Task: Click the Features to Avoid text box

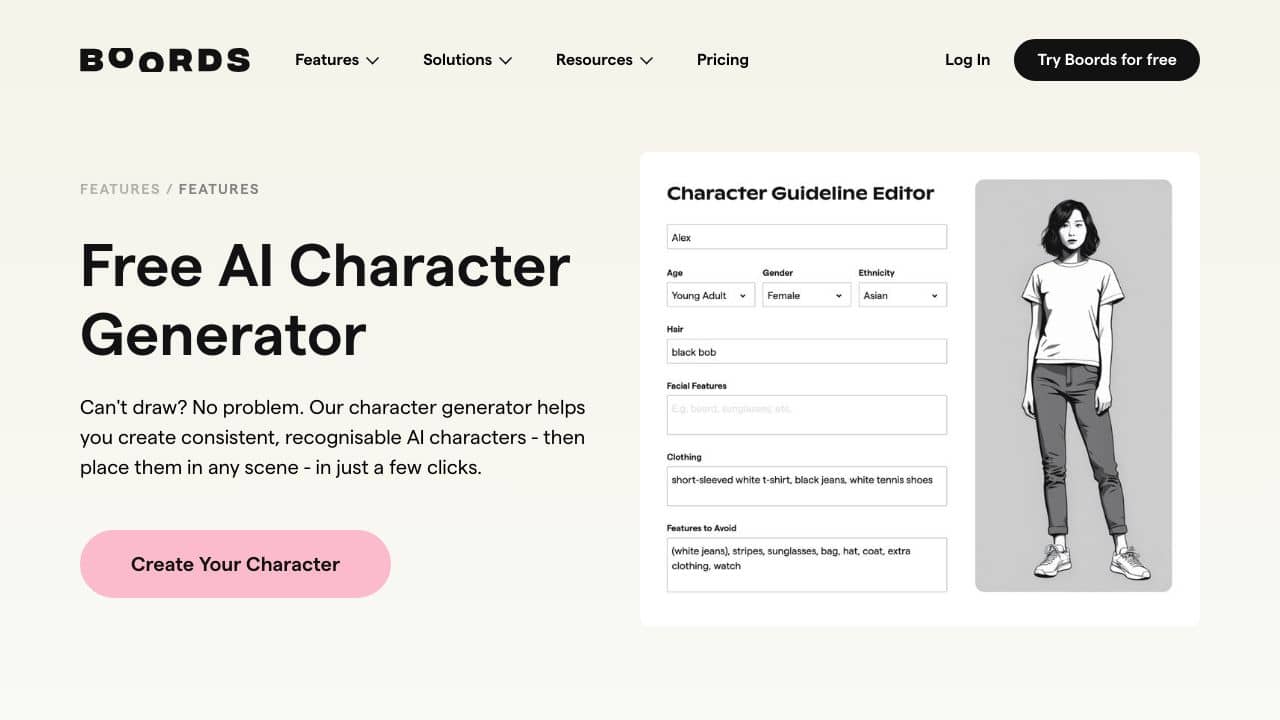Action: click(806, 565)
